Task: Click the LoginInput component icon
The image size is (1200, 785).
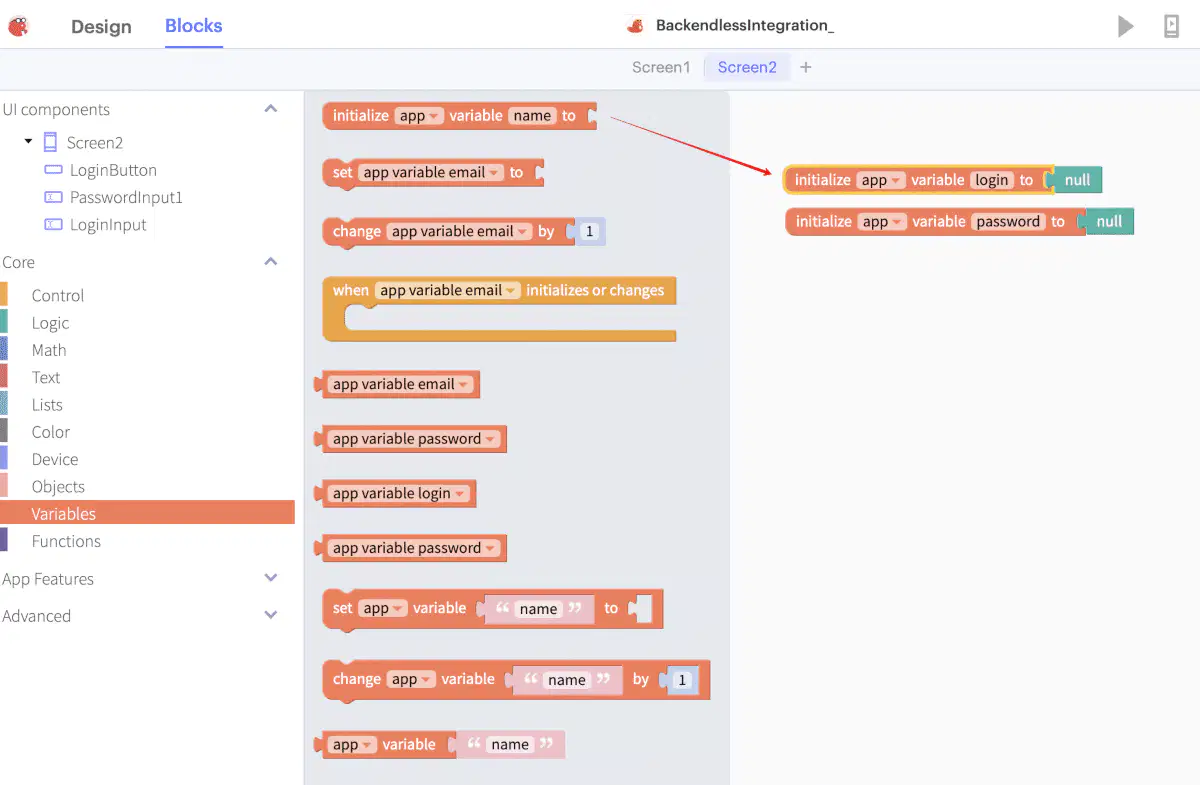Action: (x=53, y=224)
